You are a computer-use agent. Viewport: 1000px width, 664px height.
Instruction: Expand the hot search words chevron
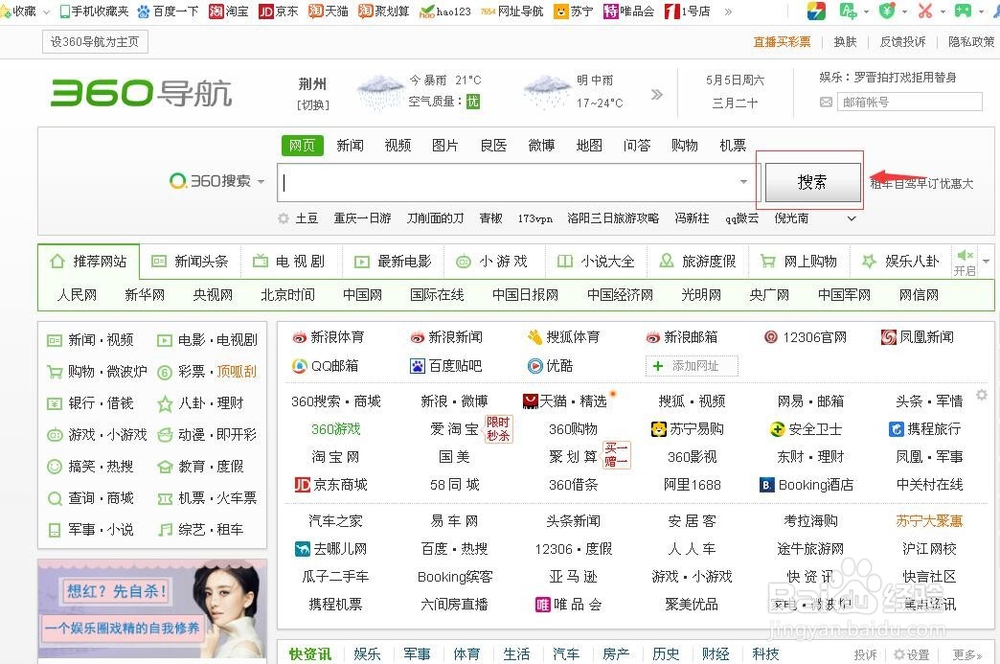(851, 218)
